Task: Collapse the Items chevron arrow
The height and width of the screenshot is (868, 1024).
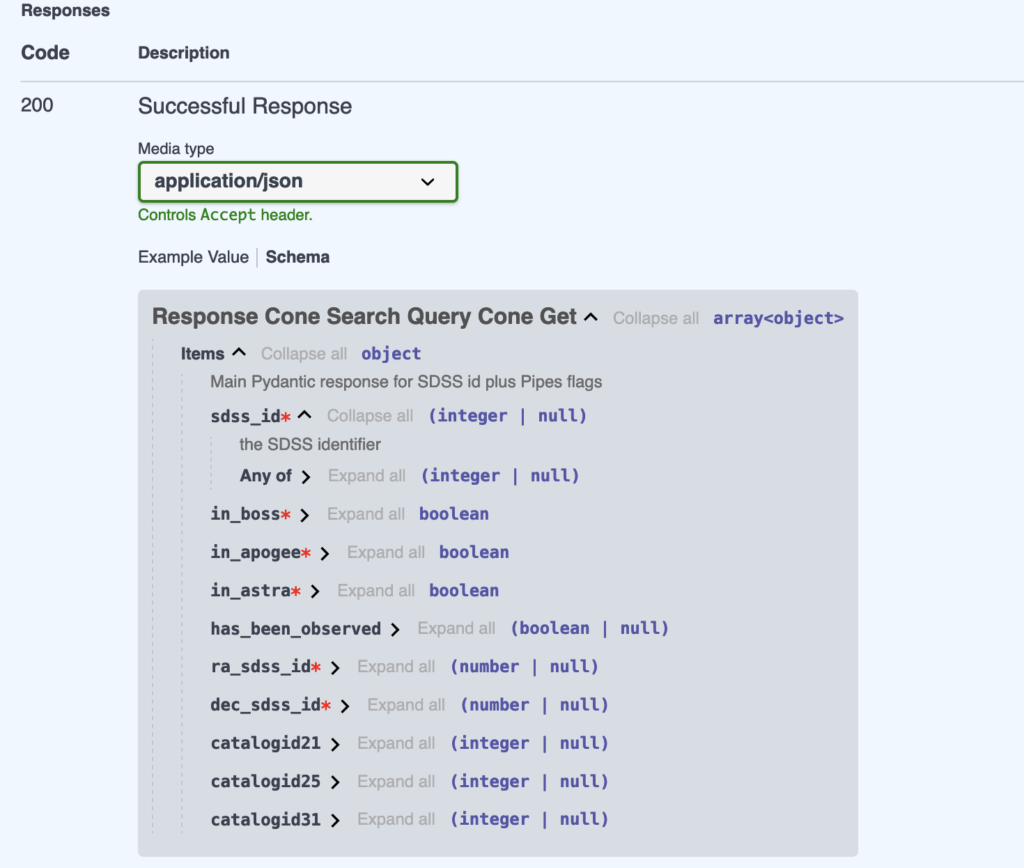Action: pyautogui.click(x=239, y=353)
